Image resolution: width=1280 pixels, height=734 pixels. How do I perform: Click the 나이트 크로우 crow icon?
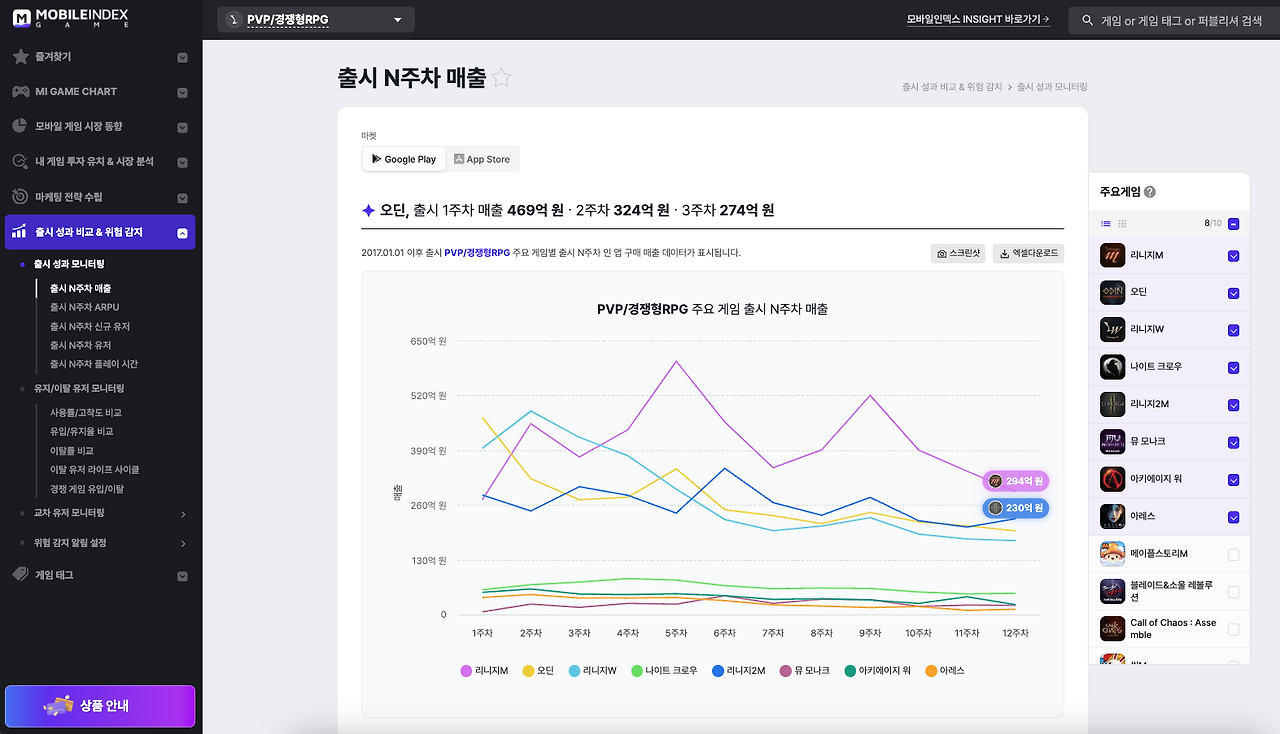tap(1112, 367)
